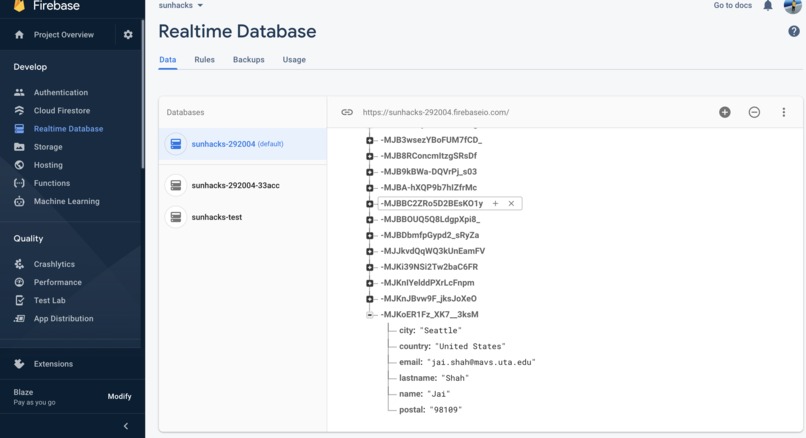Open the sunhacks project dropdown
The width and height of the screenshot is (806, 438).
(181, 5)
